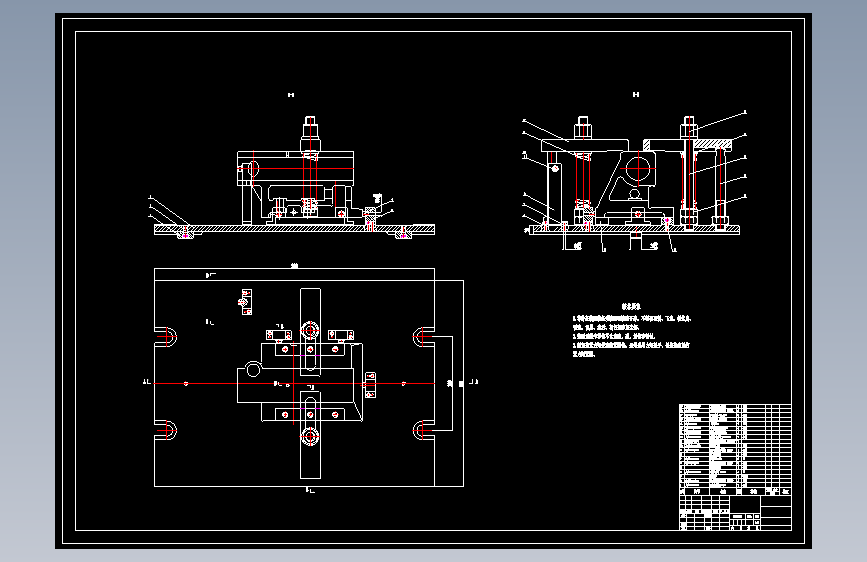The height and width of the screenshot is (562, 867).
Task: Select top-right U-slot of the base plate
Action: [424, 336]
